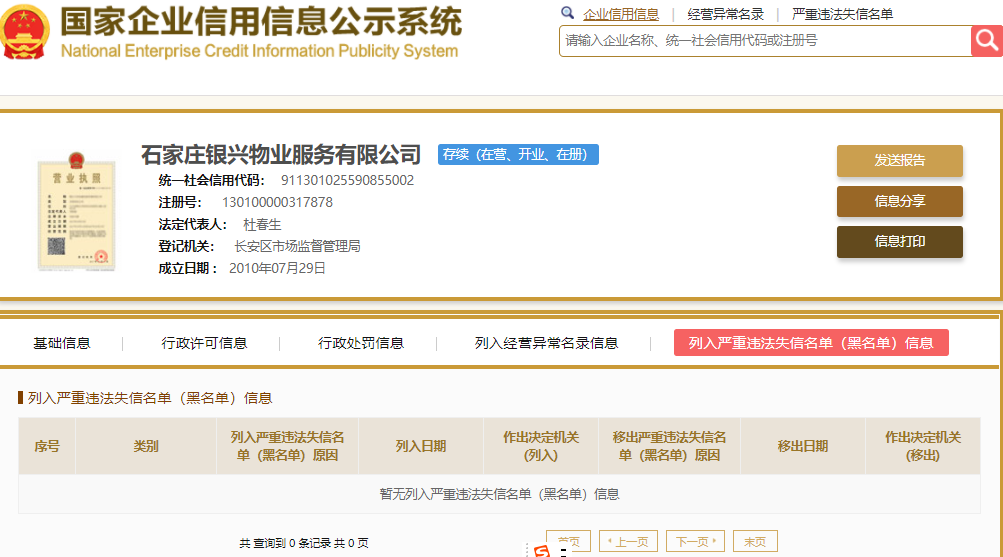The image size is (1003, 557).
Task: Switch to the 行政处罚信息 tab
Action: pyautogui.click(x=361, y=343)
